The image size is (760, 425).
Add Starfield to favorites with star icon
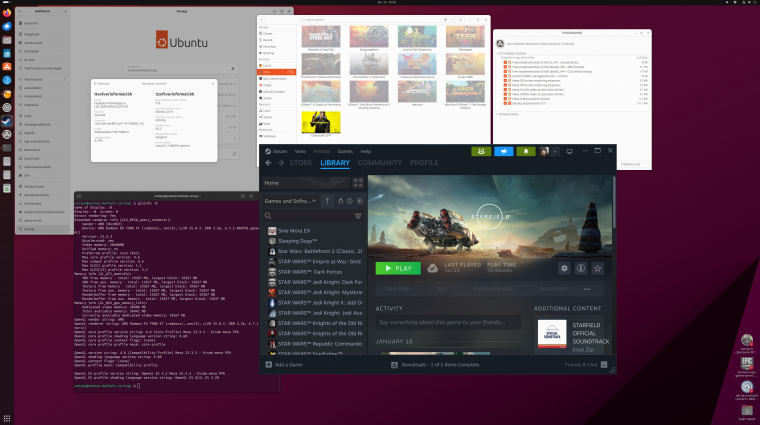pos(598,268)
